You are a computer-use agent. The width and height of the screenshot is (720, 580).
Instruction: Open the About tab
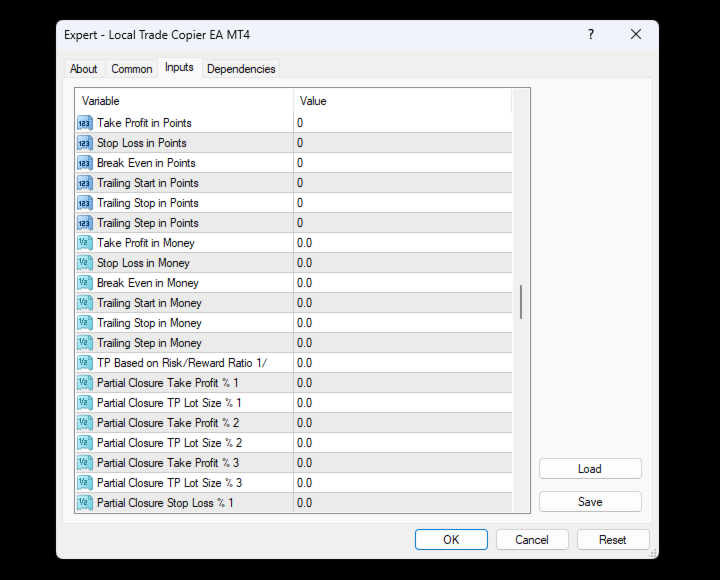tap(84, 69)
